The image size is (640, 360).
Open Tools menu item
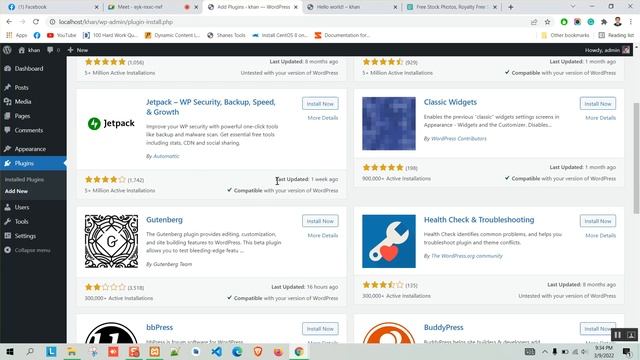pyautogui.click(x=21, y=222)
